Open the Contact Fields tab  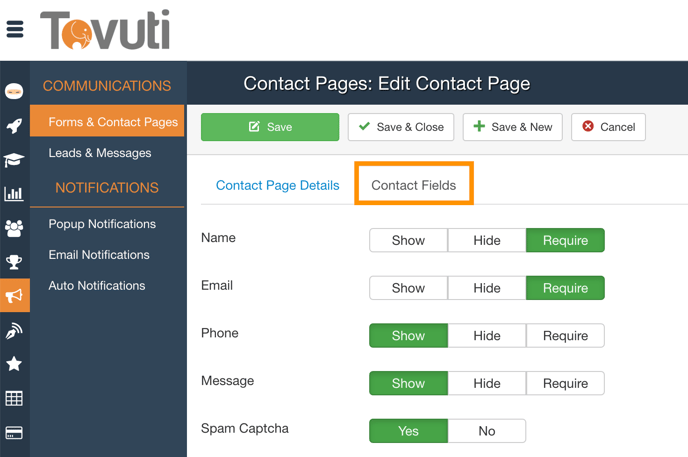413,185
